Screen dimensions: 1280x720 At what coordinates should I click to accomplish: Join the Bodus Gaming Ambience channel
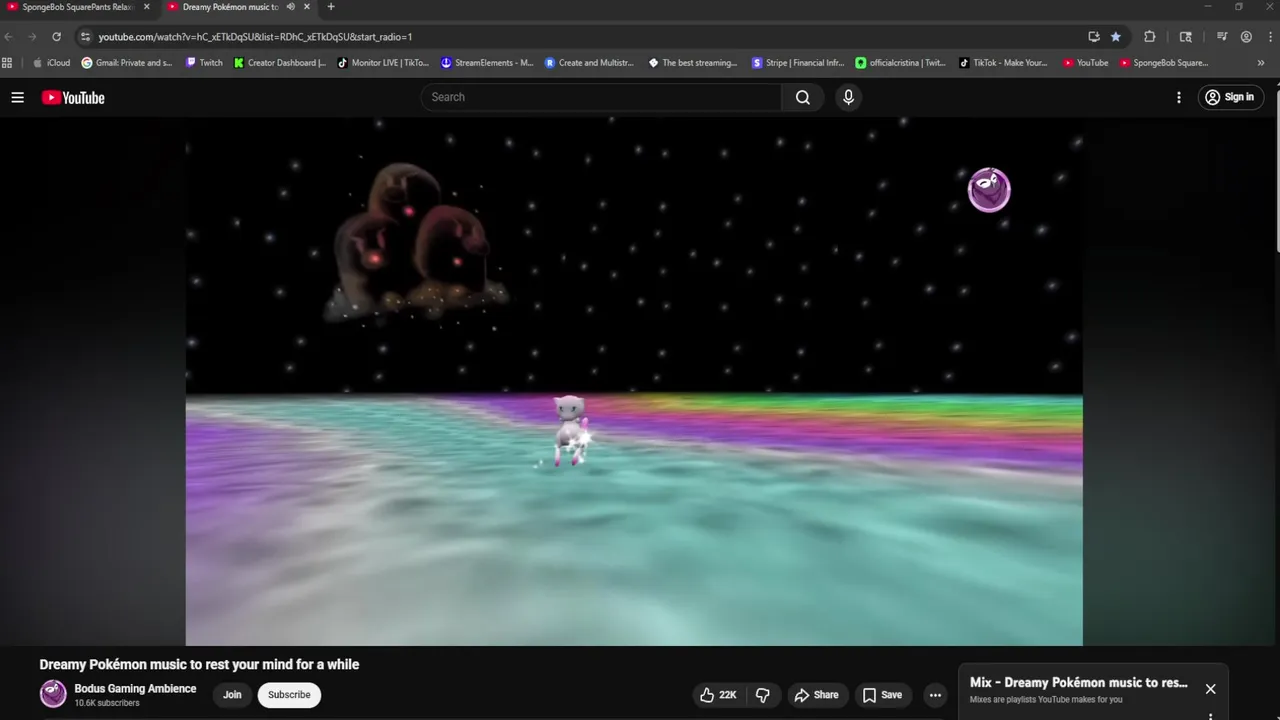click(x=232, y=695)
